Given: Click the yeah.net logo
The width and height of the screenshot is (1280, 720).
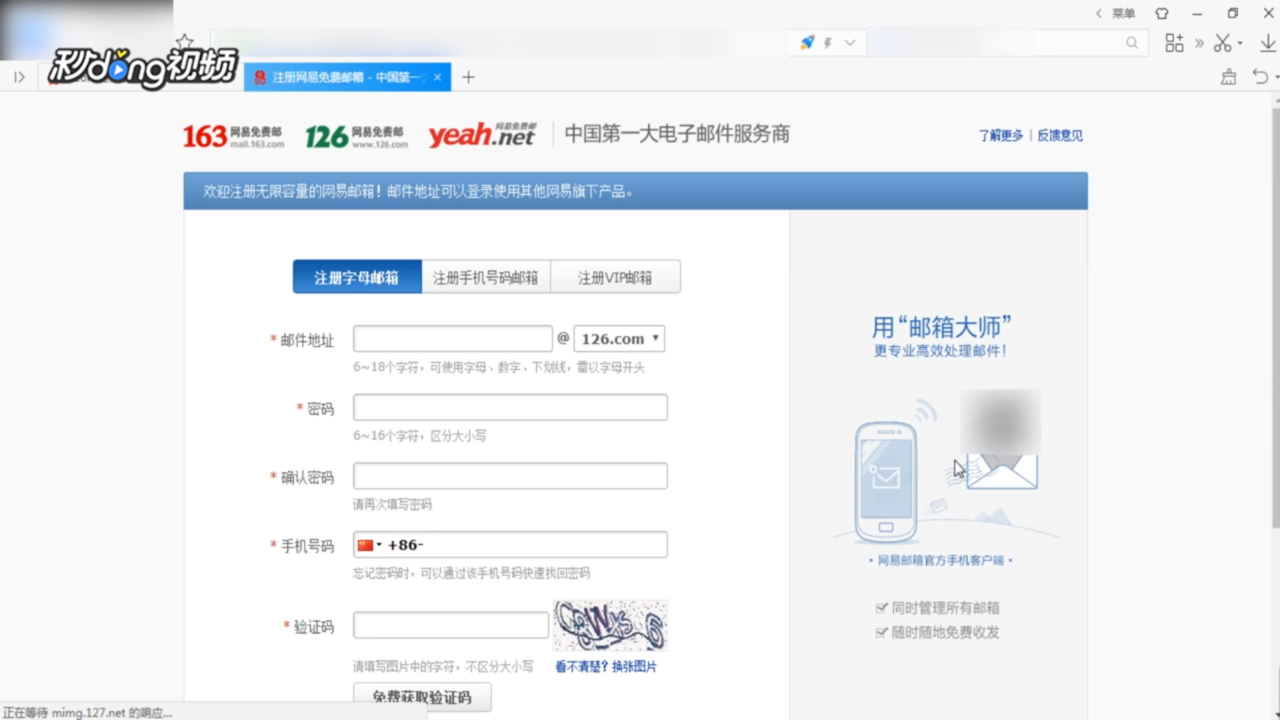Looking at the screenshot, I should click(483, 135).
